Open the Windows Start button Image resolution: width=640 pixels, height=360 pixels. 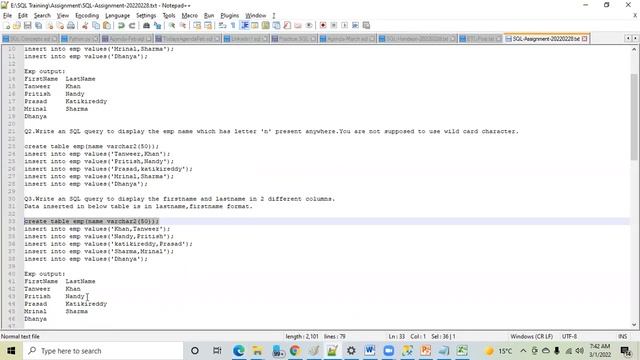tap(11, 351)
